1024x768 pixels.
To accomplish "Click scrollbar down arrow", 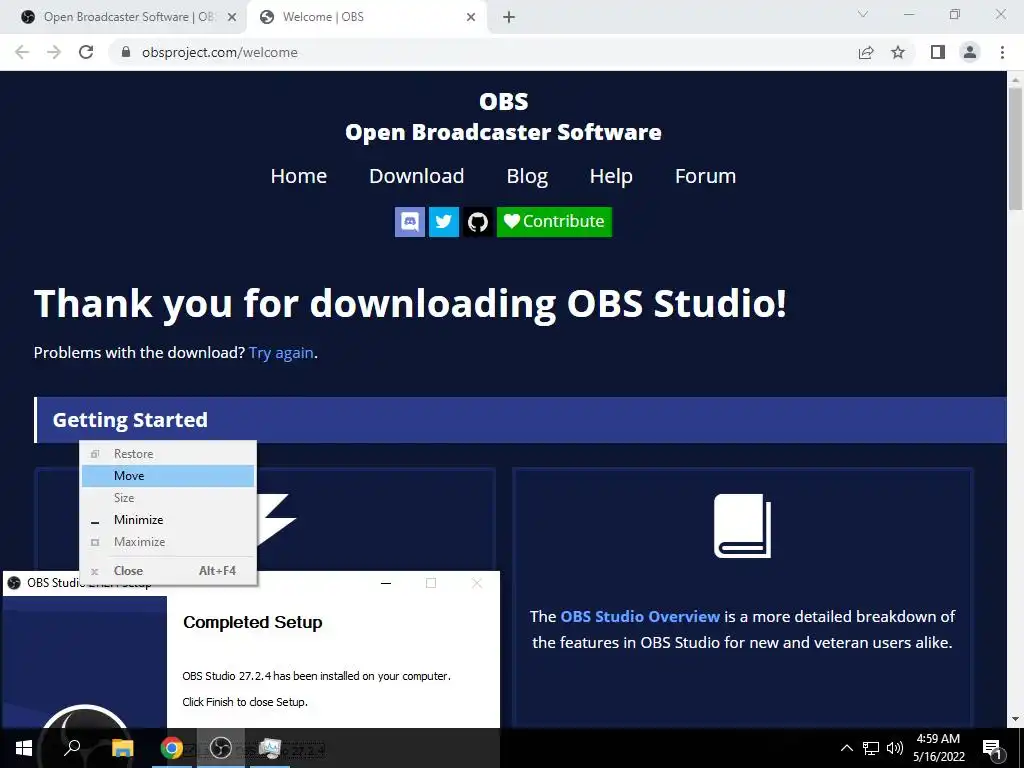I will pos(1015,720).
